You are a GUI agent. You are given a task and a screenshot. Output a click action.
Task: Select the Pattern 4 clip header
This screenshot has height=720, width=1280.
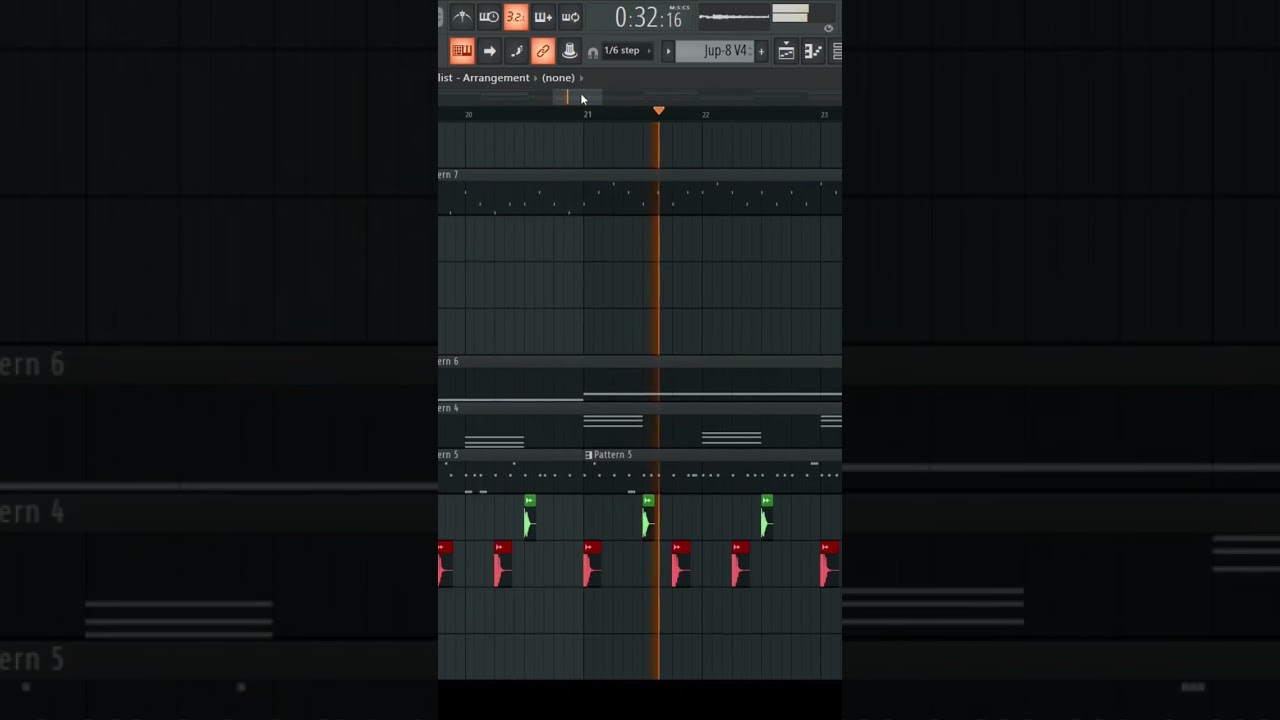[x=640, y=408]
